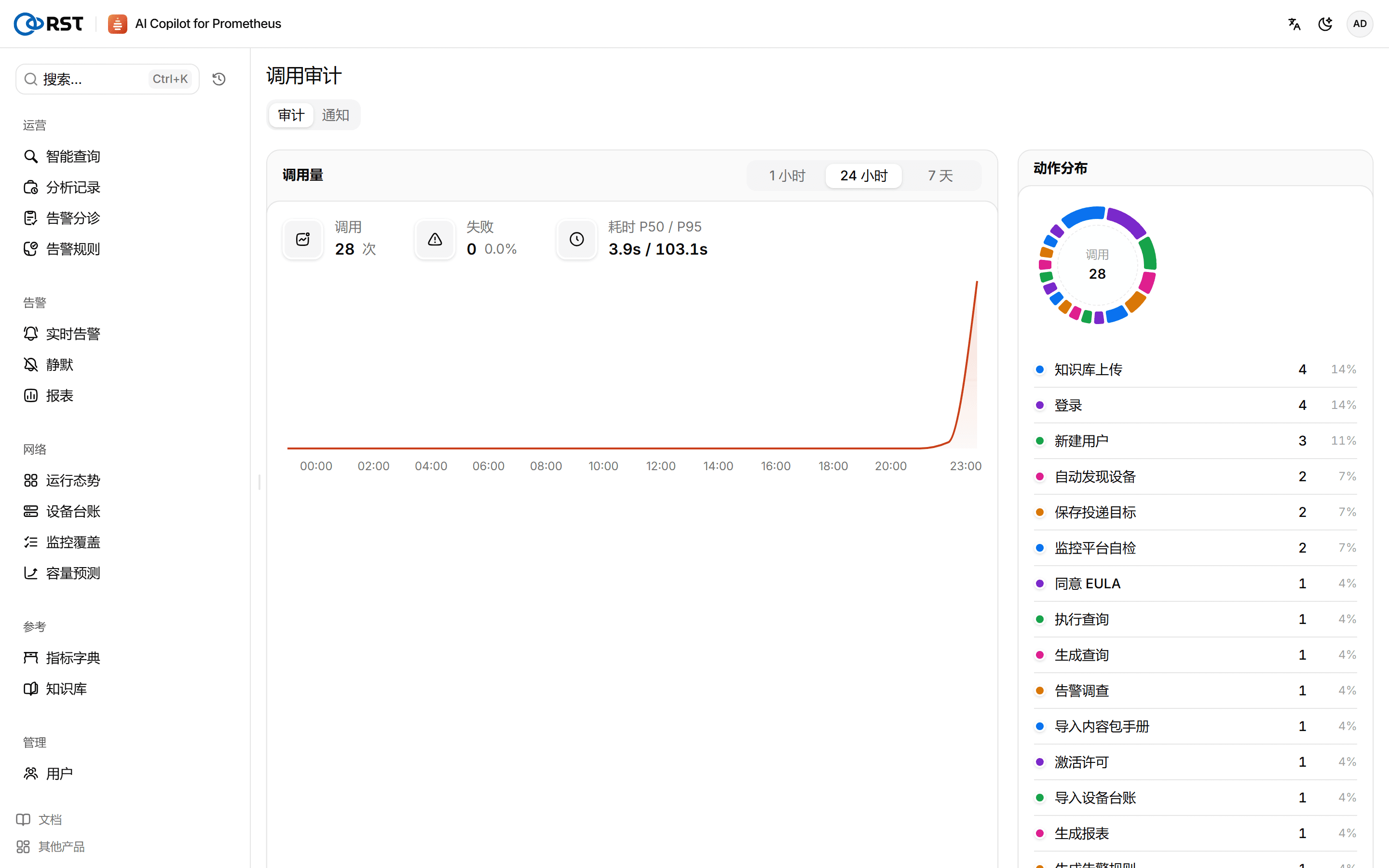This screenshot has height=868, width=1389.
Task: Open 静默 silences page
Action: [x=48, y=365]
